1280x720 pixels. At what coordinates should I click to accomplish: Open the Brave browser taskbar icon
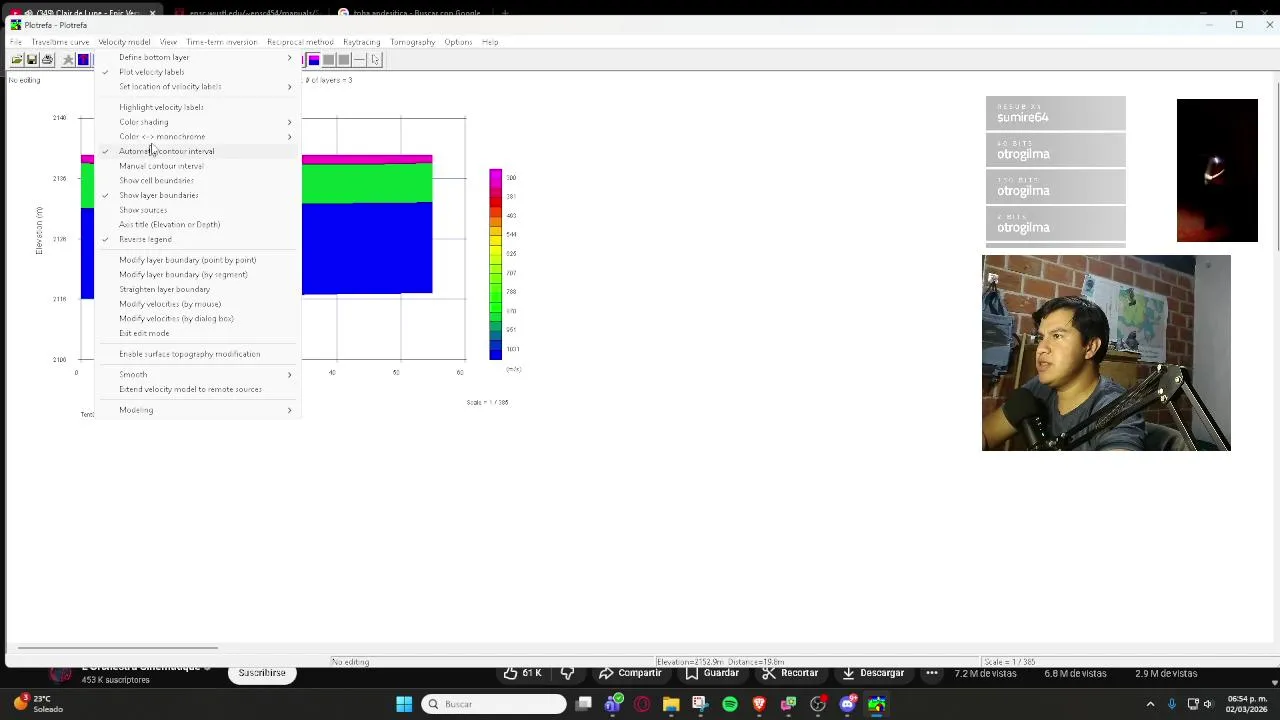[759, 704]
